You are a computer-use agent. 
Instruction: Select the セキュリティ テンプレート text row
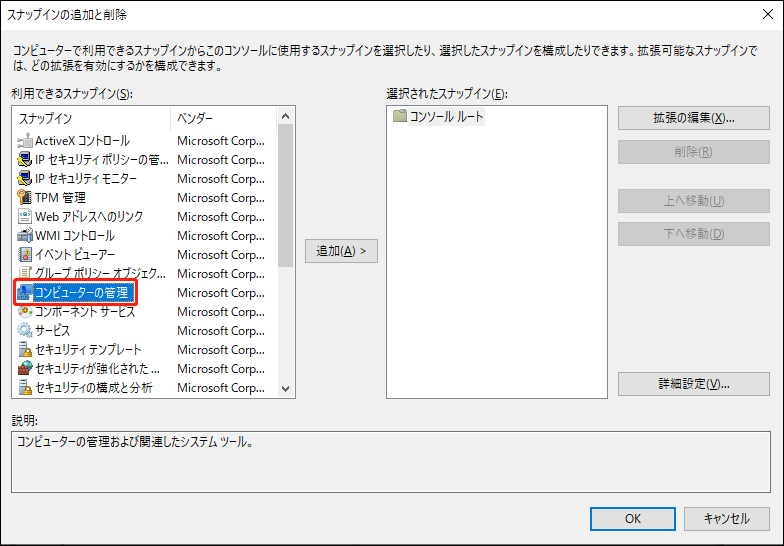88,350
